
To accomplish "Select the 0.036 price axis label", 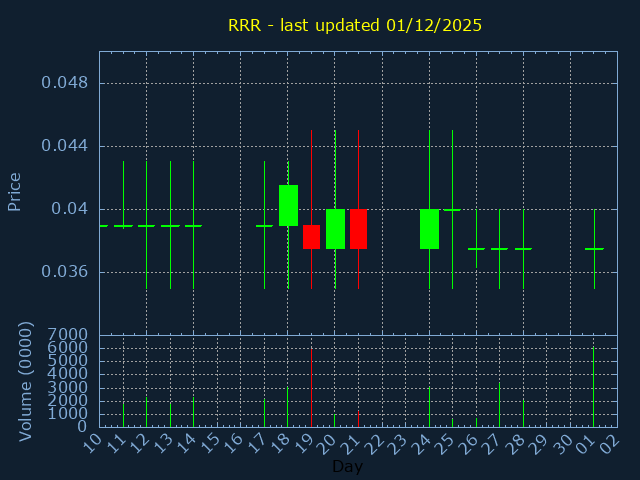I will click(x=65, y=272).
